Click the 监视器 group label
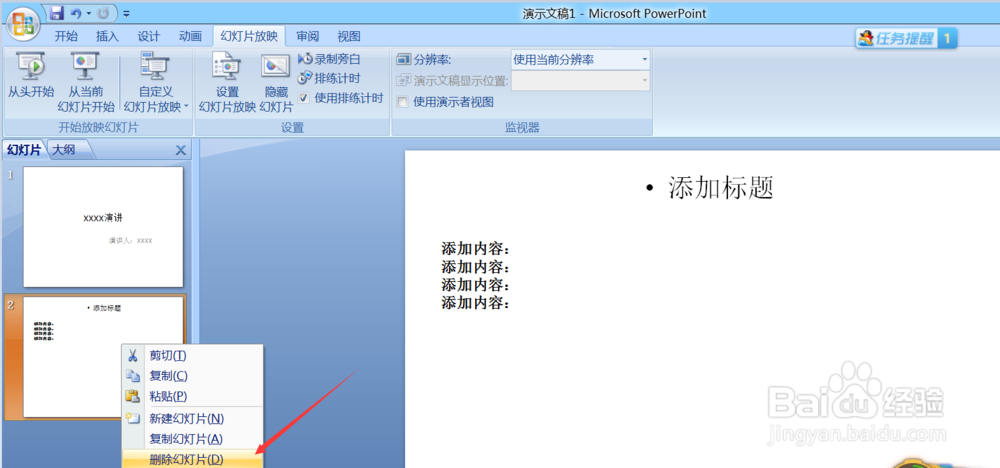Viewport: 1000px width, 468px height. (x=522, y=128)
